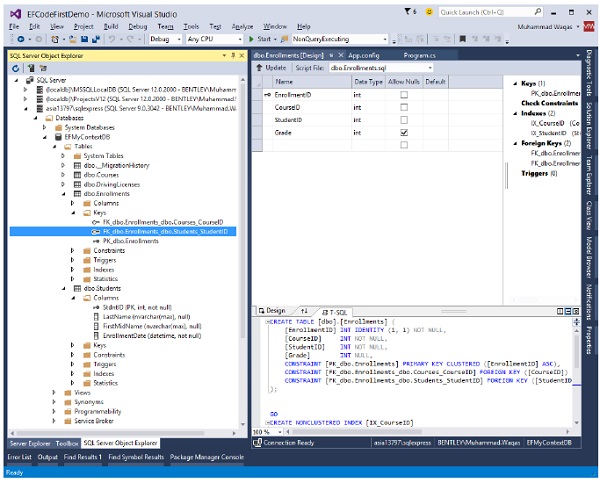The height and width of the screenshot is (483, 600).
Task: Check Allow Nulls for StudentID row
Action: tap(403, 119)
